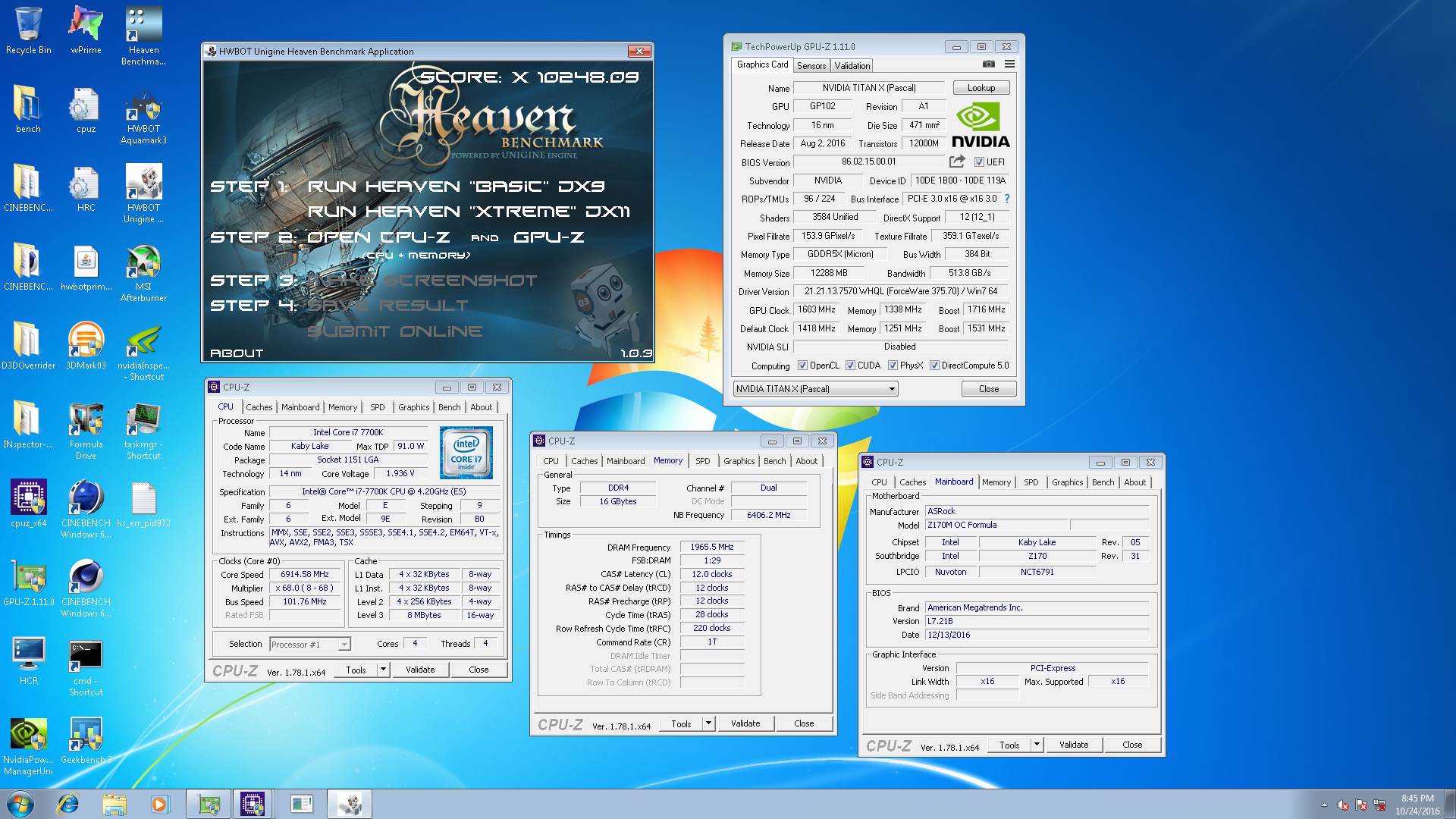Open the bench folder on desktop
This screenshot has width=1456, height=819.
28,109
